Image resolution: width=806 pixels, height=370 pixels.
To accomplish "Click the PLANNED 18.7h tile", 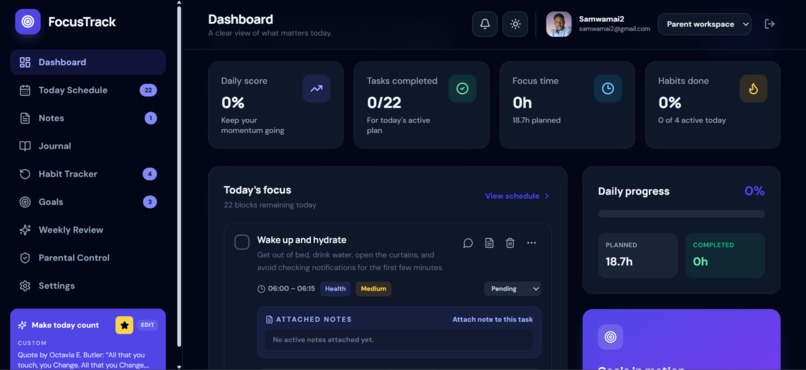I will coord(637,255).
